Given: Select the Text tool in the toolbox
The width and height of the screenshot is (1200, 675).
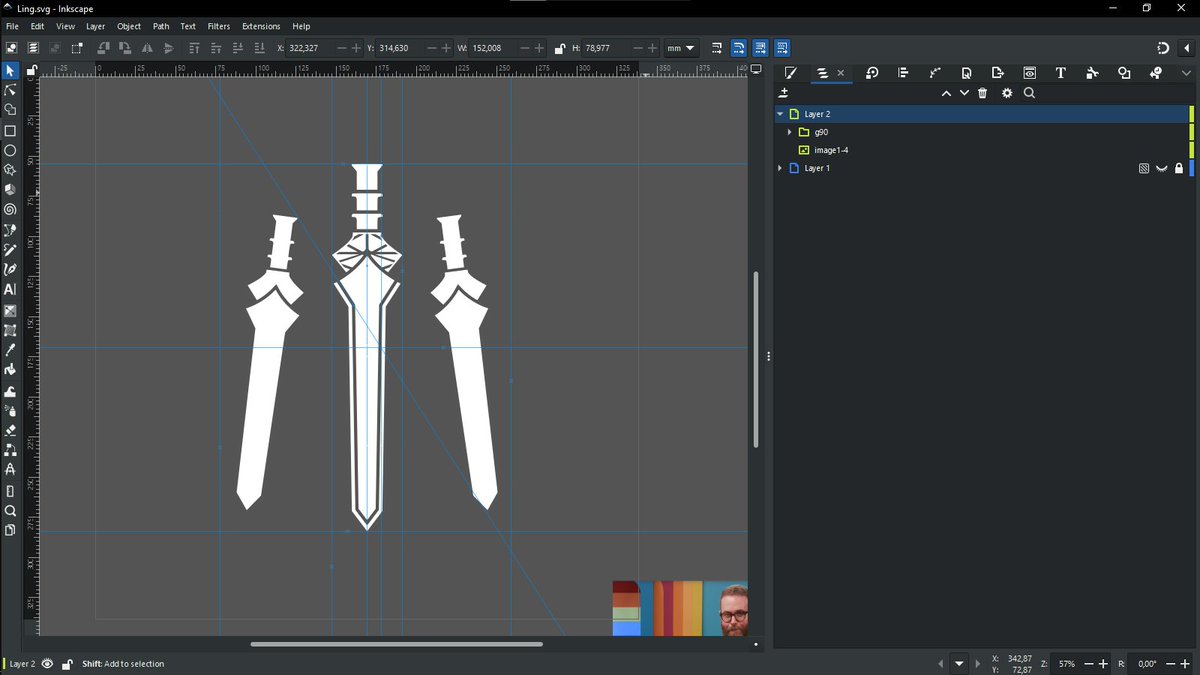Looking at the screenshot, I should pyautogui.click(x=10, y=290).
